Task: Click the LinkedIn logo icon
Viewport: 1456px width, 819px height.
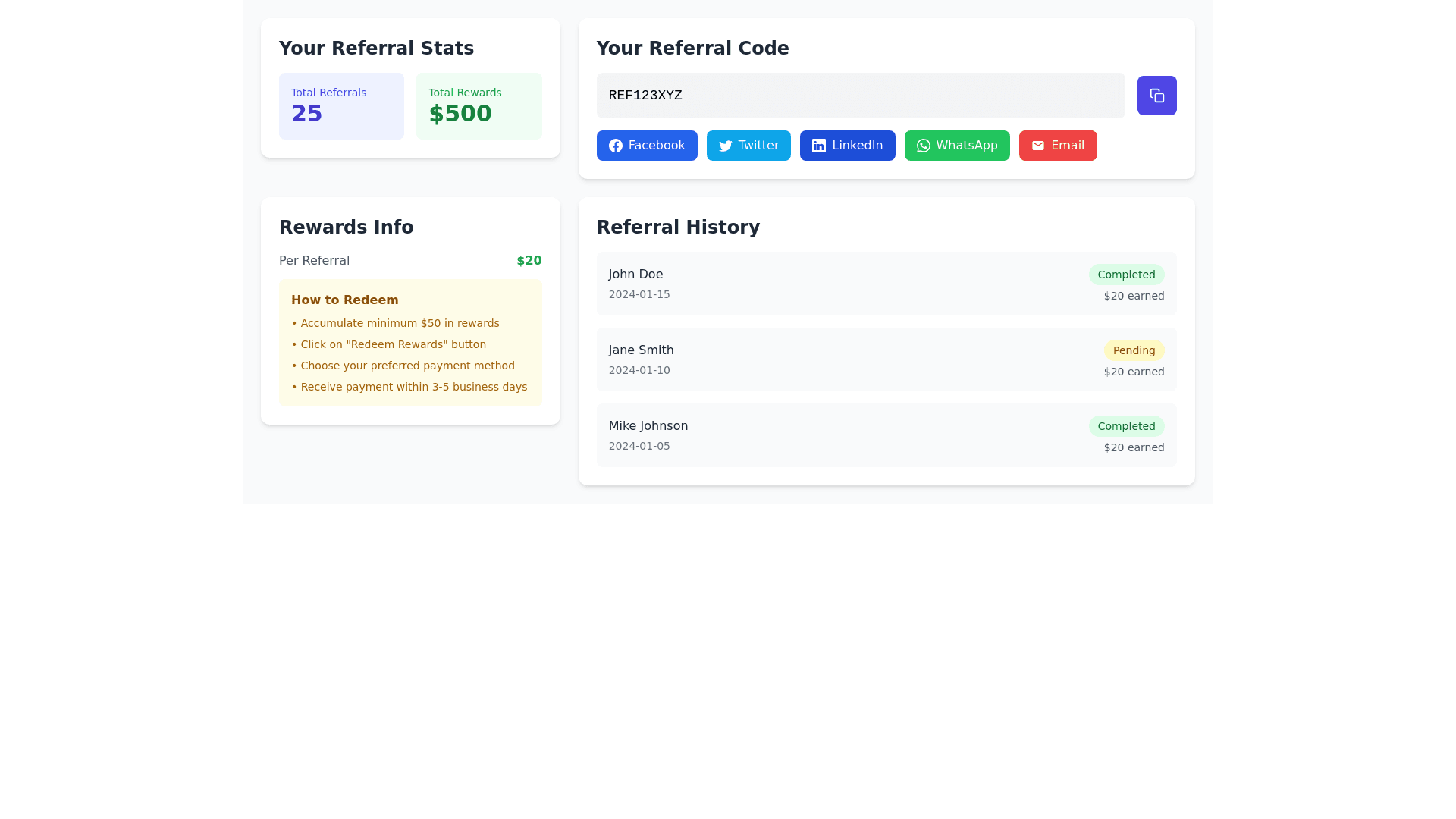Action: 818,146
